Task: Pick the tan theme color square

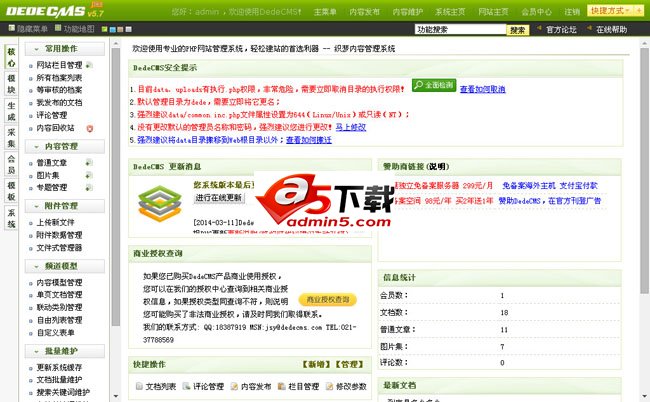Action: point(120,29)
